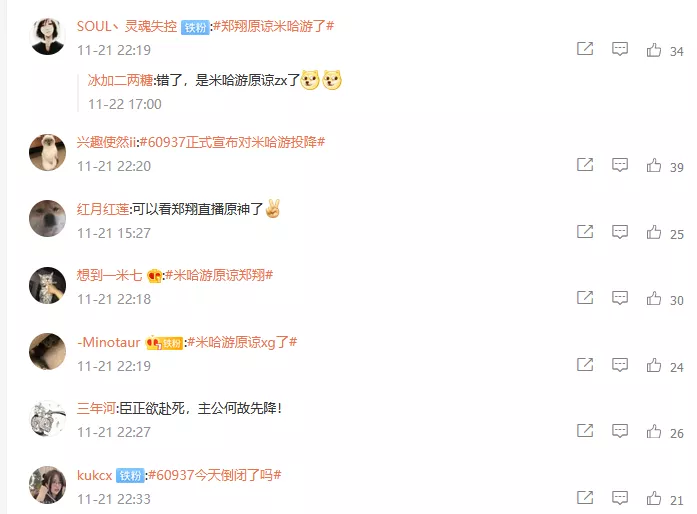
Task: Repost the -Minotaur comment
Action: tap(585, 365)
